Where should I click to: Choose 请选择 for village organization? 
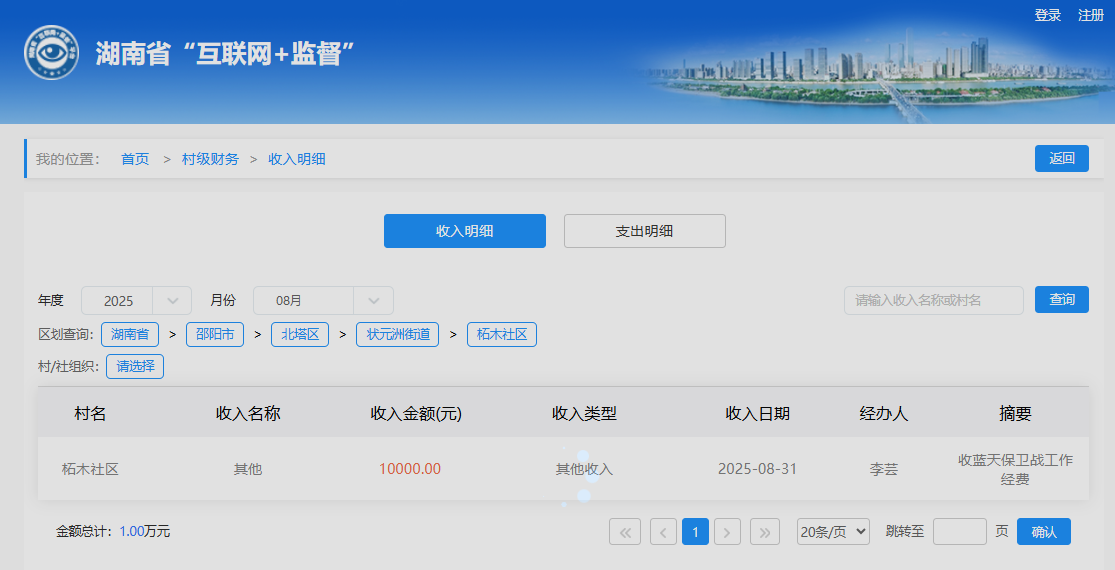(x=135, y=367)
